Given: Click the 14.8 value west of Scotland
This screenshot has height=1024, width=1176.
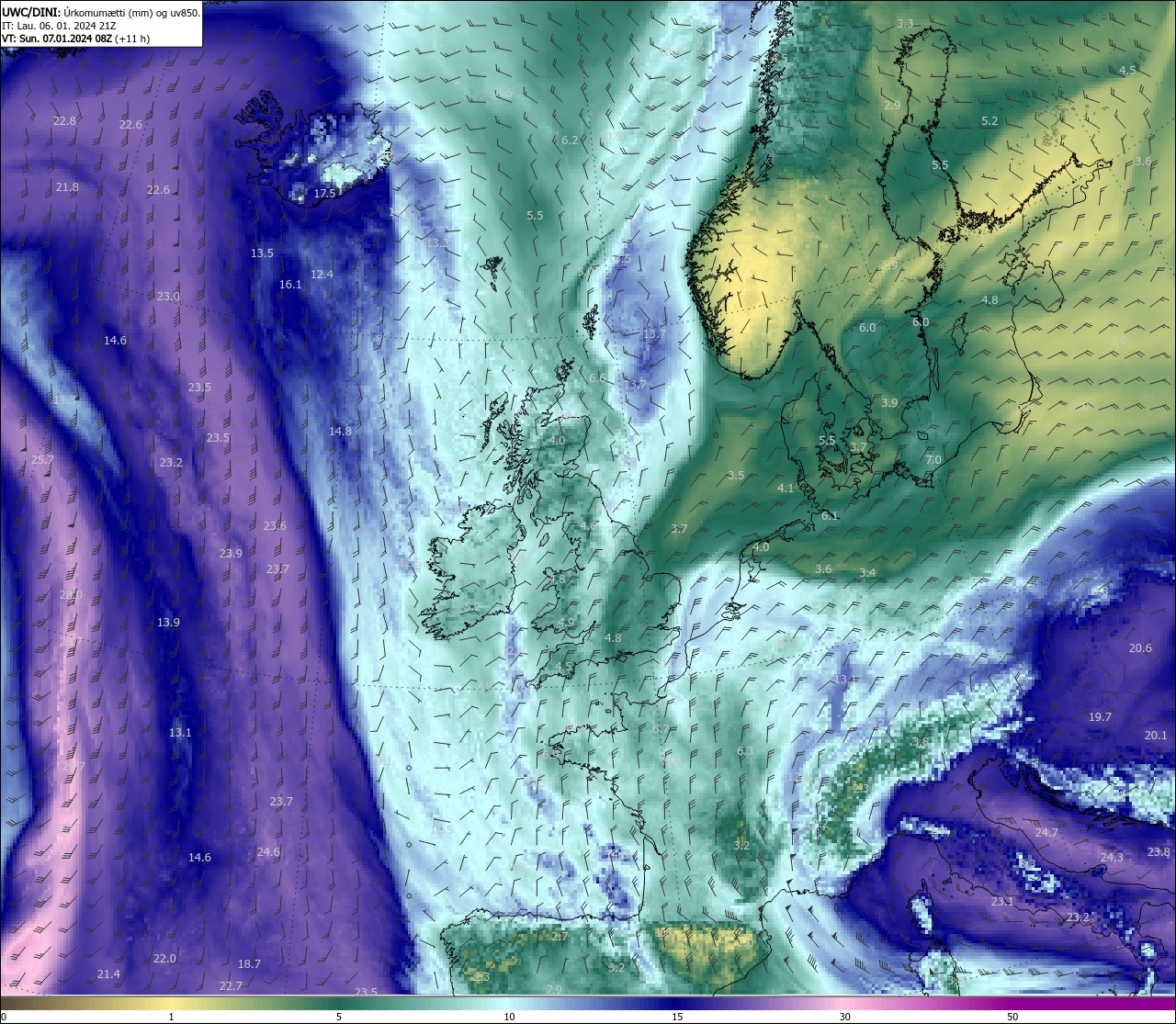Looking at the screenshot, I should (340, 431).
